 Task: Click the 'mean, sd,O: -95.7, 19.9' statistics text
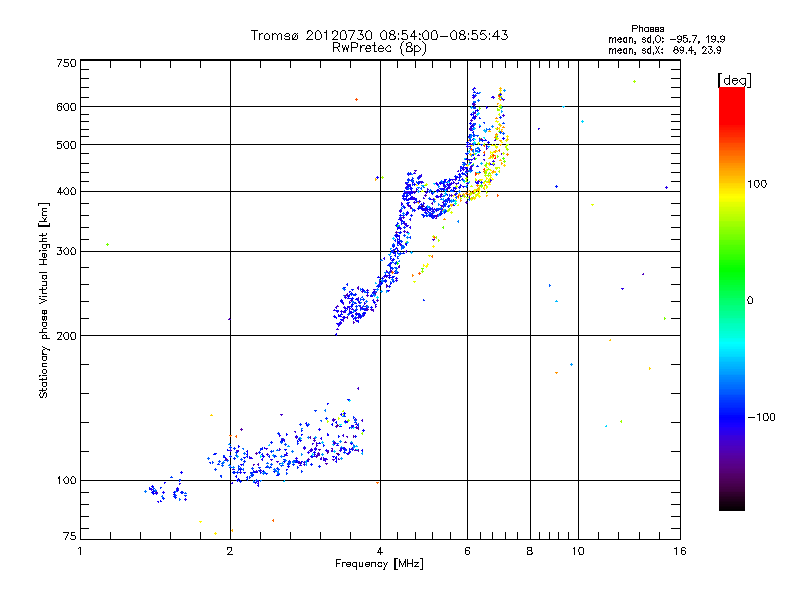[x=666, y=39]
